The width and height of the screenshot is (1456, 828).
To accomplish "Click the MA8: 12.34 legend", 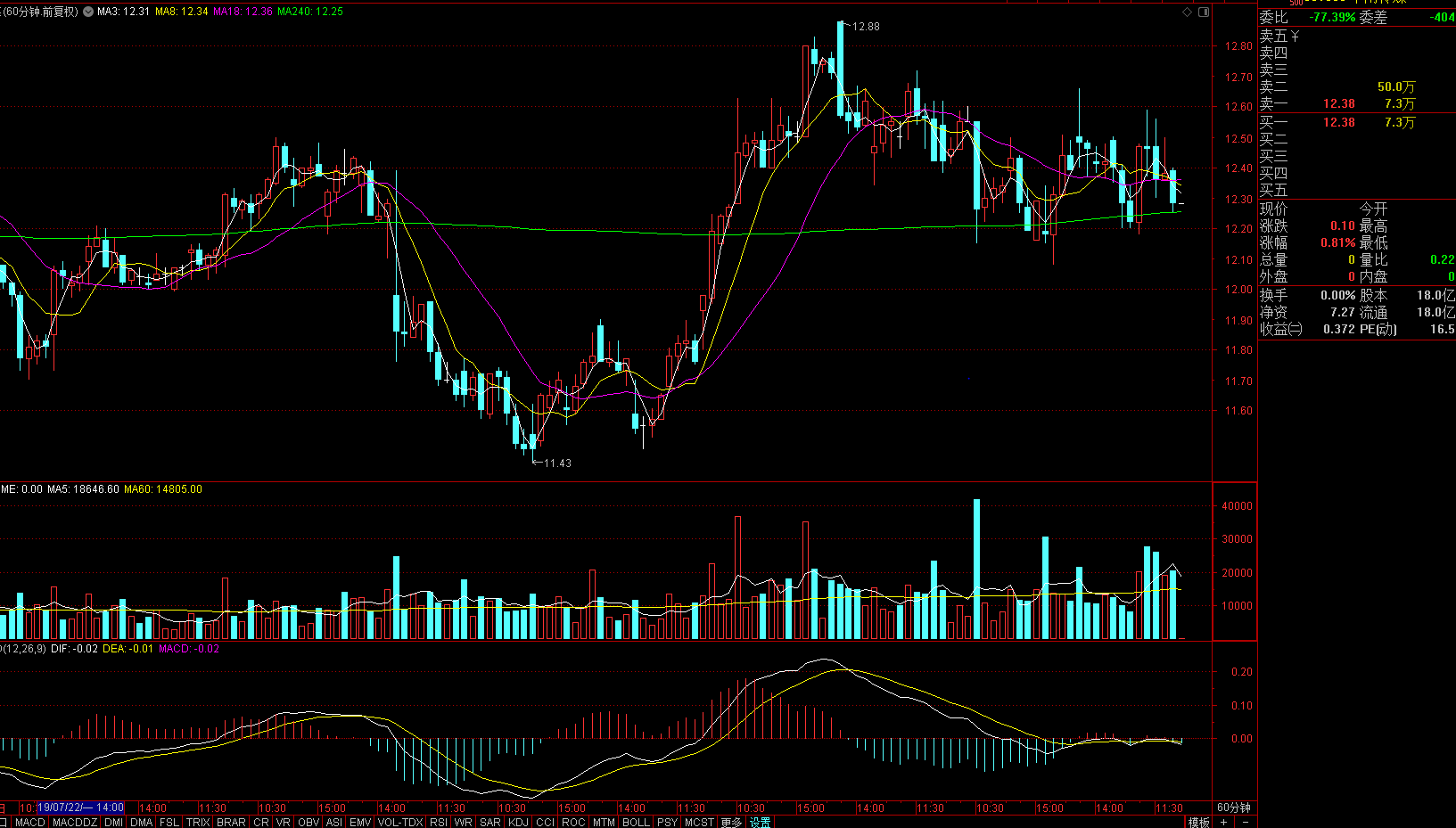I will (181, 12).
